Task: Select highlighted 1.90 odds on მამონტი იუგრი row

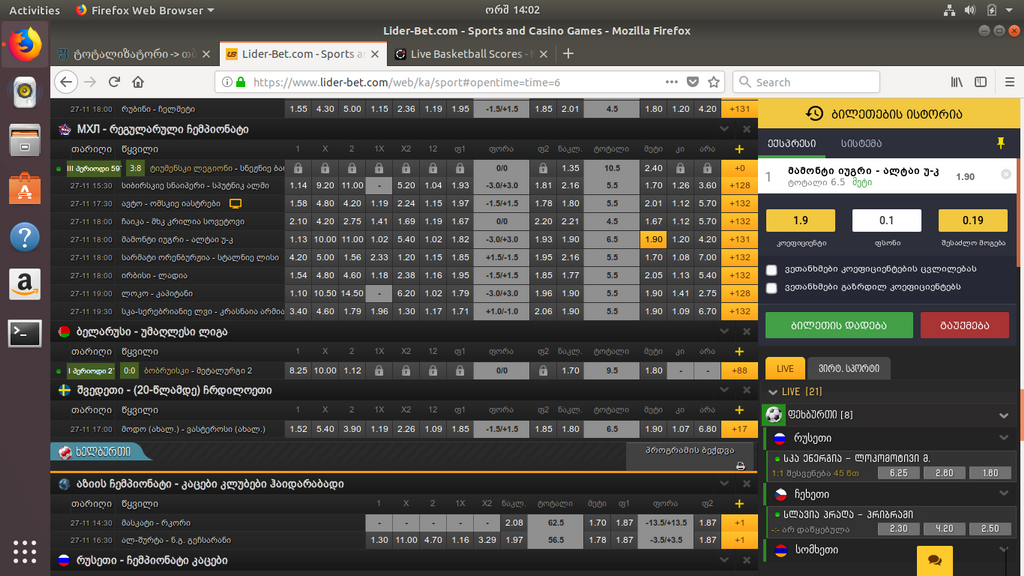Action: (653, 240)
